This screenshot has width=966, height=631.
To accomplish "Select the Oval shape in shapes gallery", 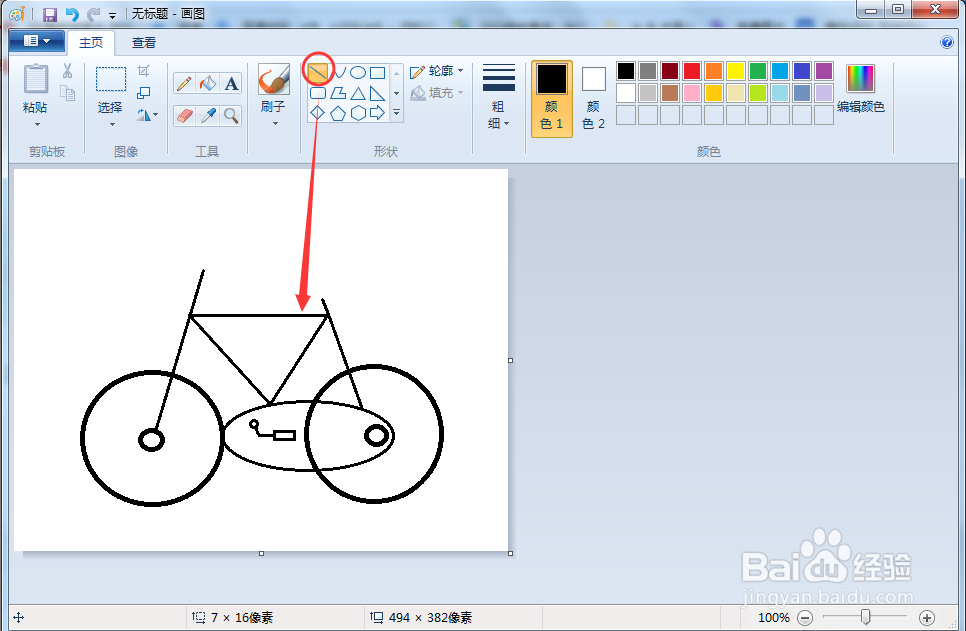I will [x=358, y=71].
